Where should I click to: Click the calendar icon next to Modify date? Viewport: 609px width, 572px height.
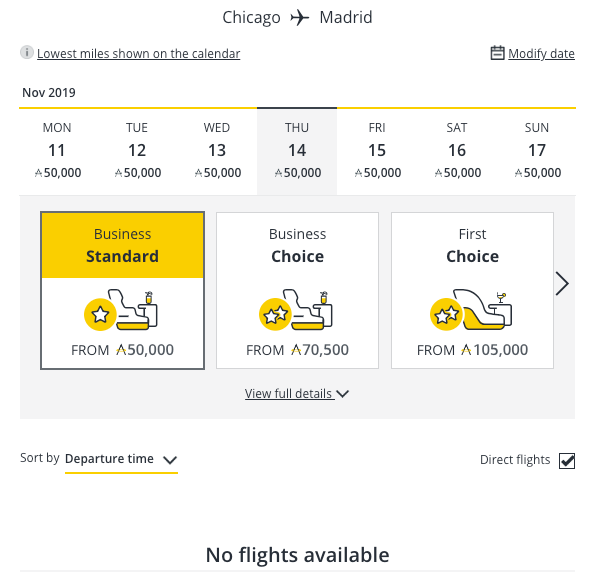coord(497,53)
